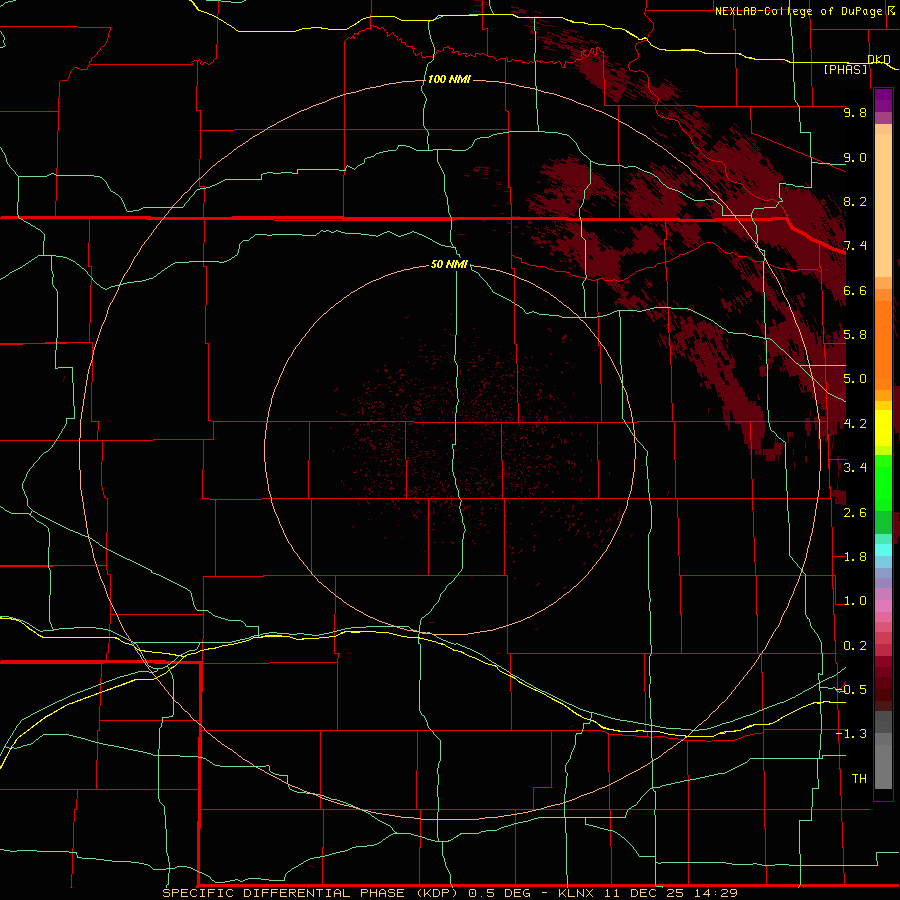Viewport: 900px width, 900px height.
Task: Click the product caption mentioning KLNX 11 DEC 25
Action: [x=450, y=893]
